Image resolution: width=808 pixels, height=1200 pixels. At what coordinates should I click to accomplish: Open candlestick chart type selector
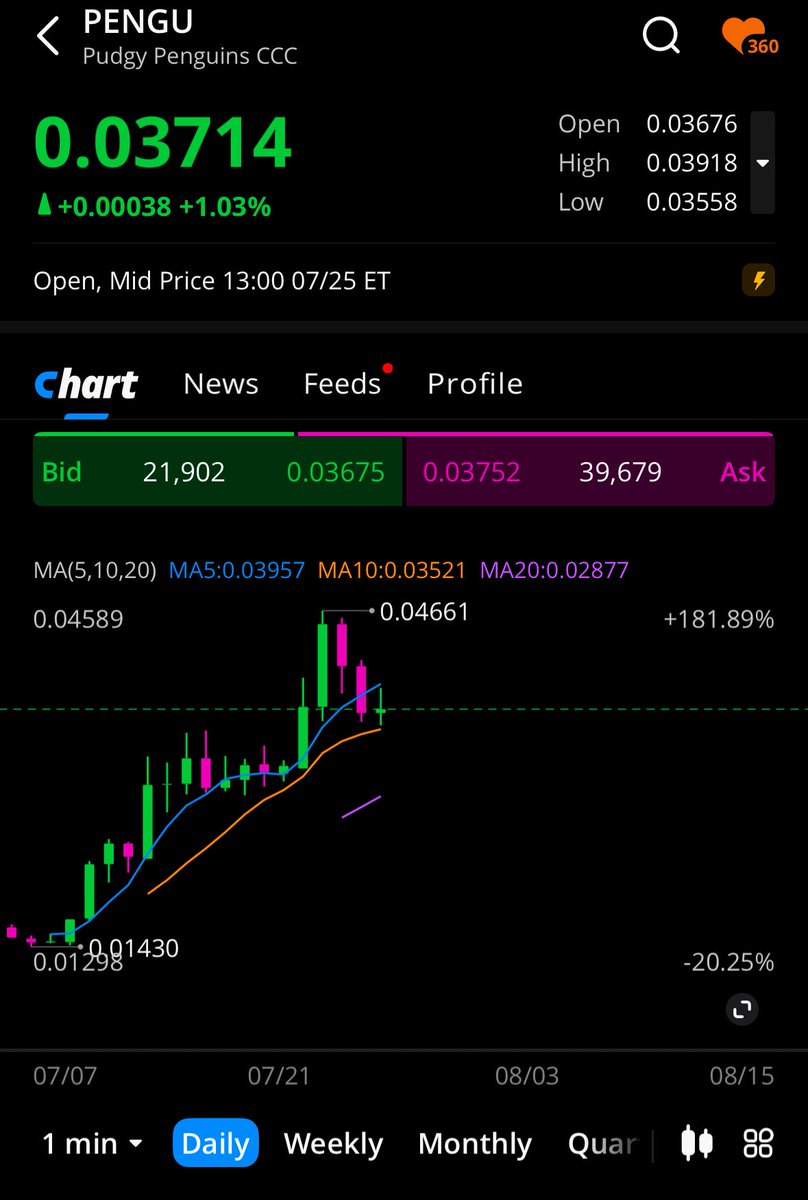[697, 1143]
